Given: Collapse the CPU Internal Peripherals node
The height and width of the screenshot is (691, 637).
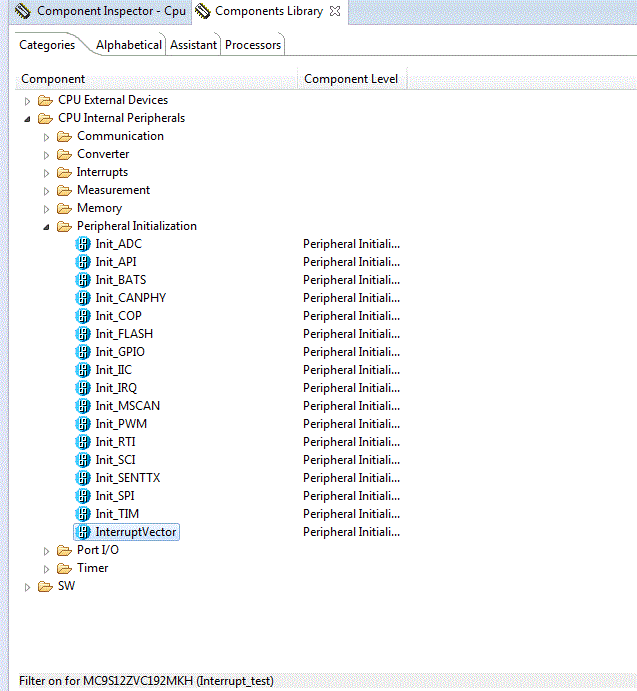Looking at the screenshot, I should [27, 119].
